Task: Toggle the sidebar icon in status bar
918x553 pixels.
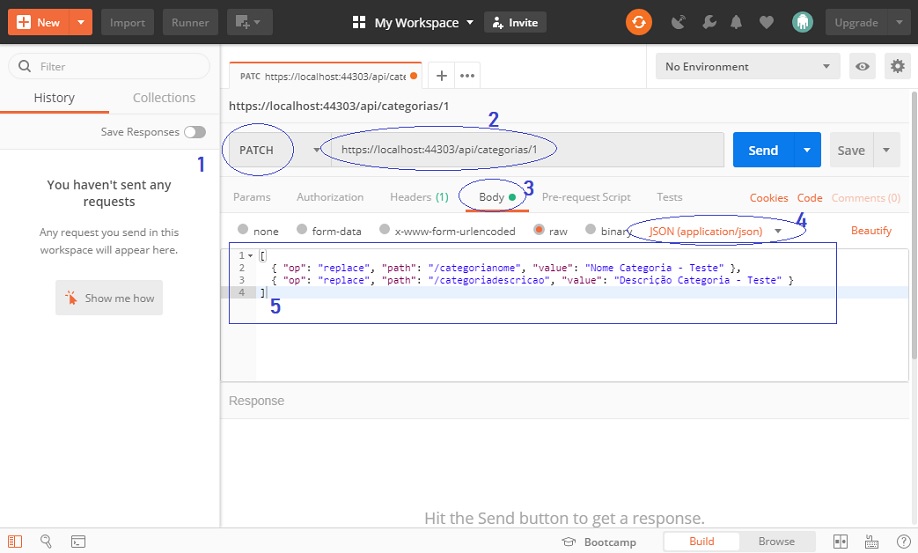Action: point(15,541)
